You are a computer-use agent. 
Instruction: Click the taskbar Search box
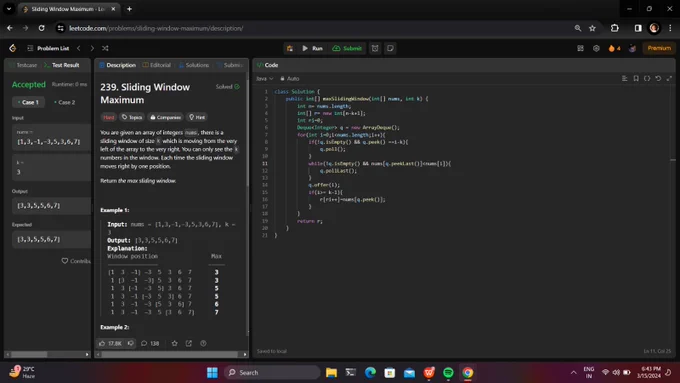[272, 373]
